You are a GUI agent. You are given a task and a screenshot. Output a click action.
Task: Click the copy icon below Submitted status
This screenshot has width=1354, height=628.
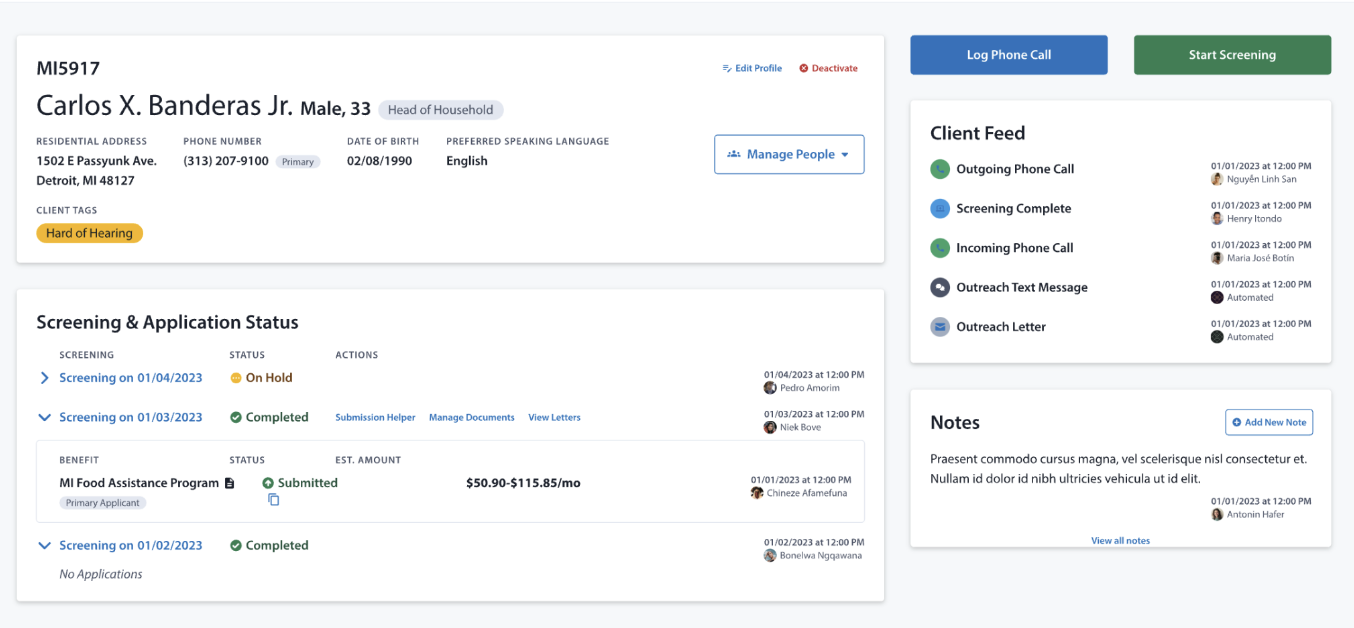273,500
